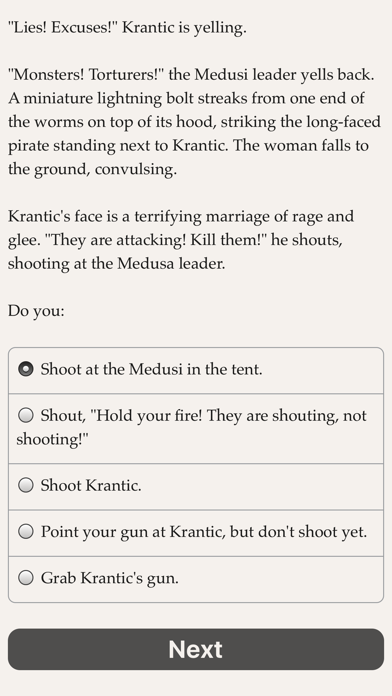This screenshot has width=392, height=696.
Task: Click the "shooting at the Medusa leader." line
Action: tap(117, 264)
